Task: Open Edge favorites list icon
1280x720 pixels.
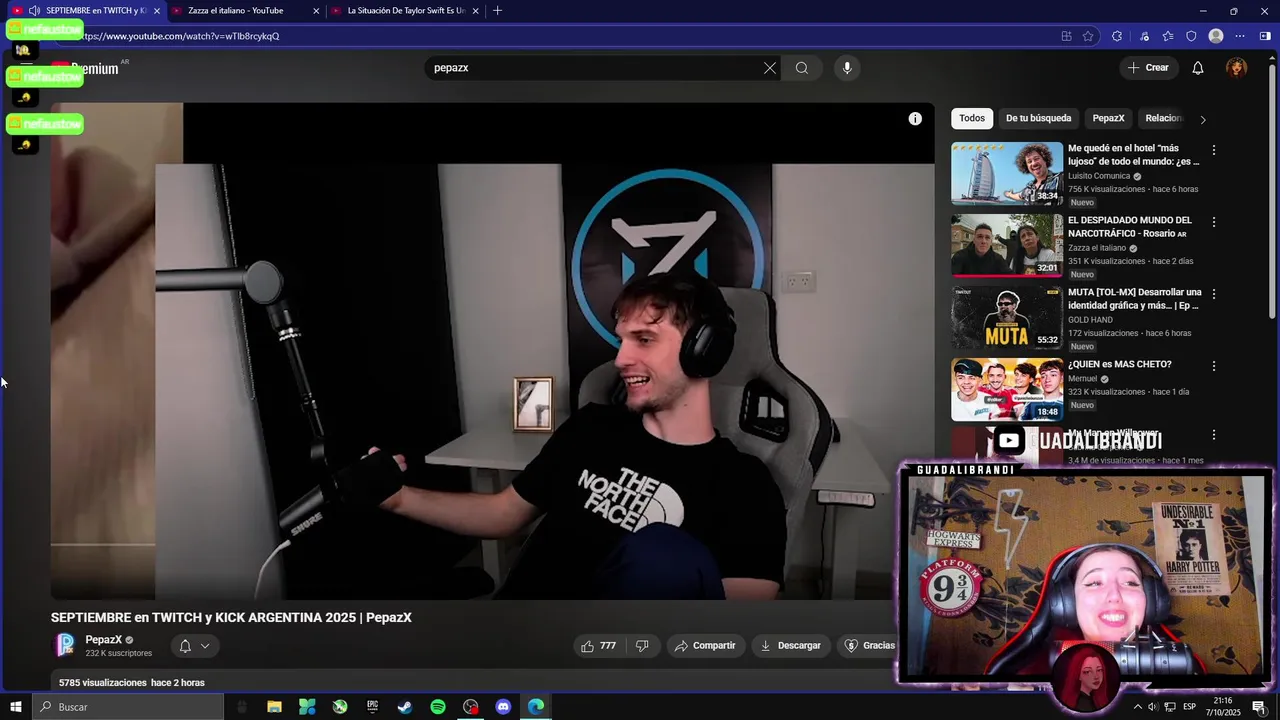Action: [1168, 36]
